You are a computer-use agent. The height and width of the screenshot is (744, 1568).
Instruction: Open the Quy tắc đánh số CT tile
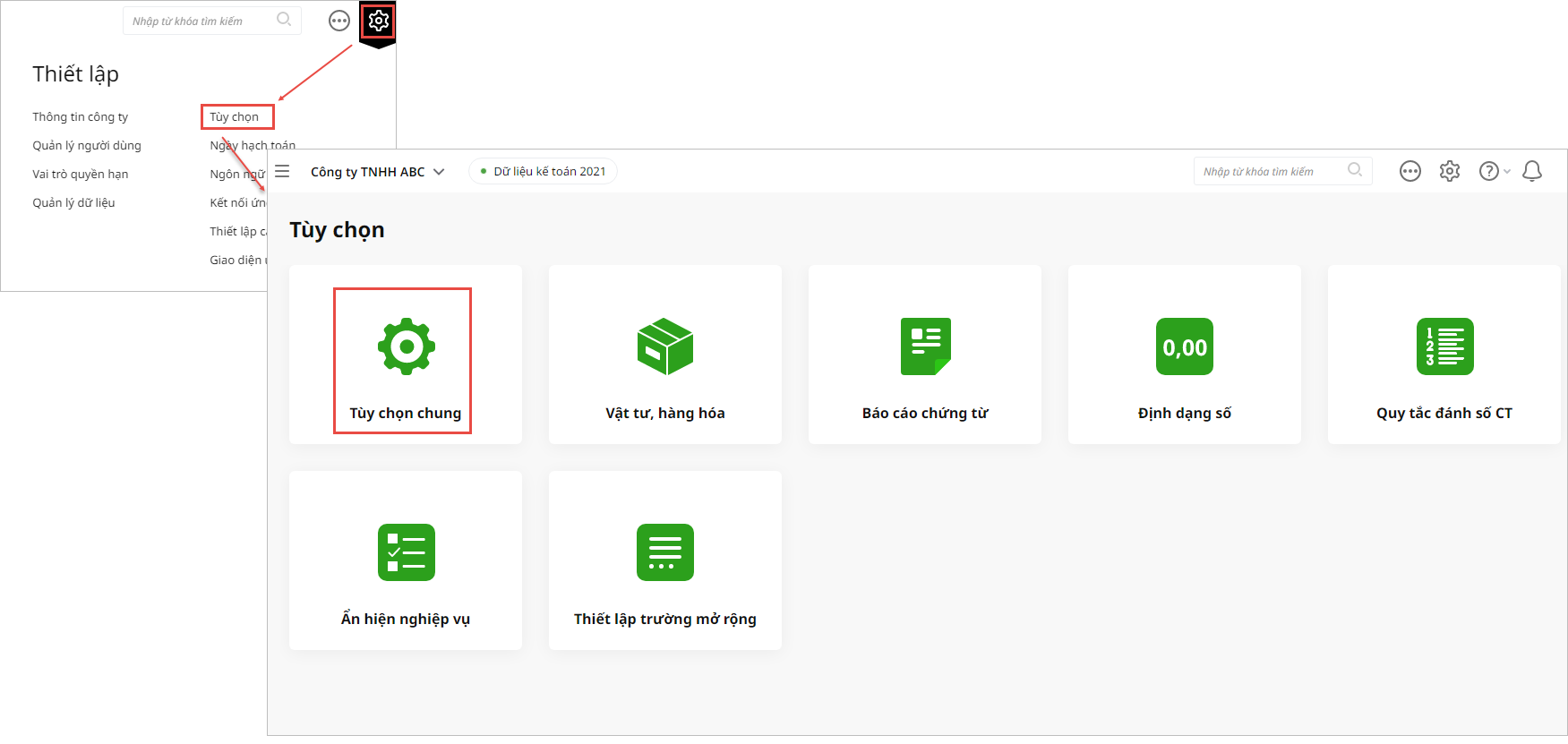click(x=1444, y=355)
